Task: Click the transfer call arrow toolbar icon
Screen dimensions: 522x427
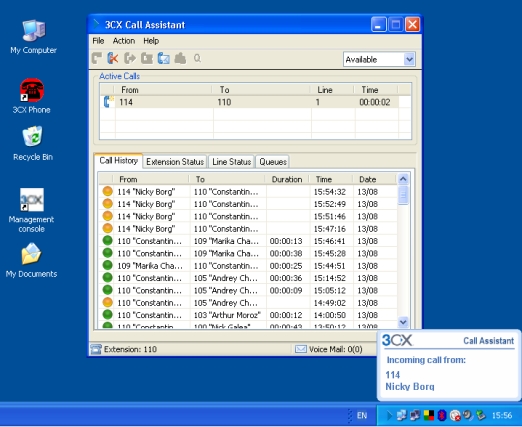Action: 130,58
